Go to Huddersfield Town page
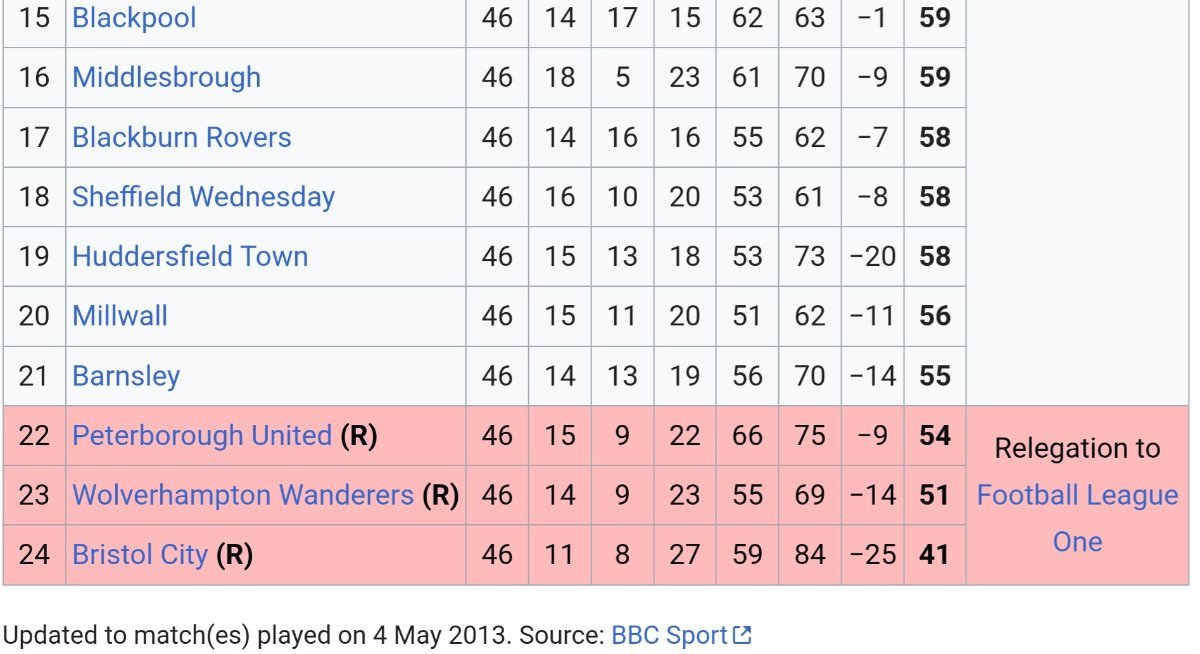 pos(189,256)
